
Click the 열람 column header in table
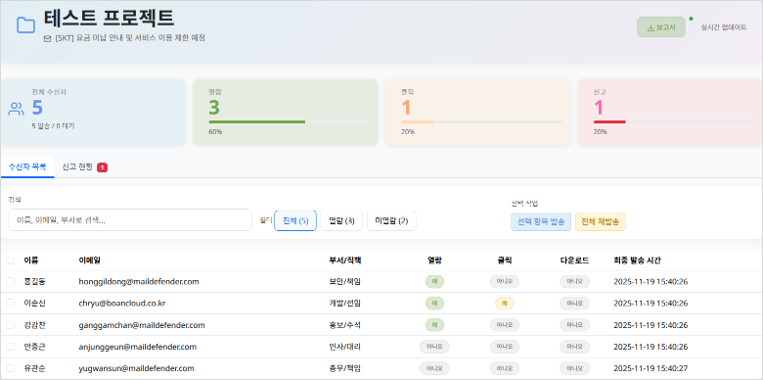(435, 260)
